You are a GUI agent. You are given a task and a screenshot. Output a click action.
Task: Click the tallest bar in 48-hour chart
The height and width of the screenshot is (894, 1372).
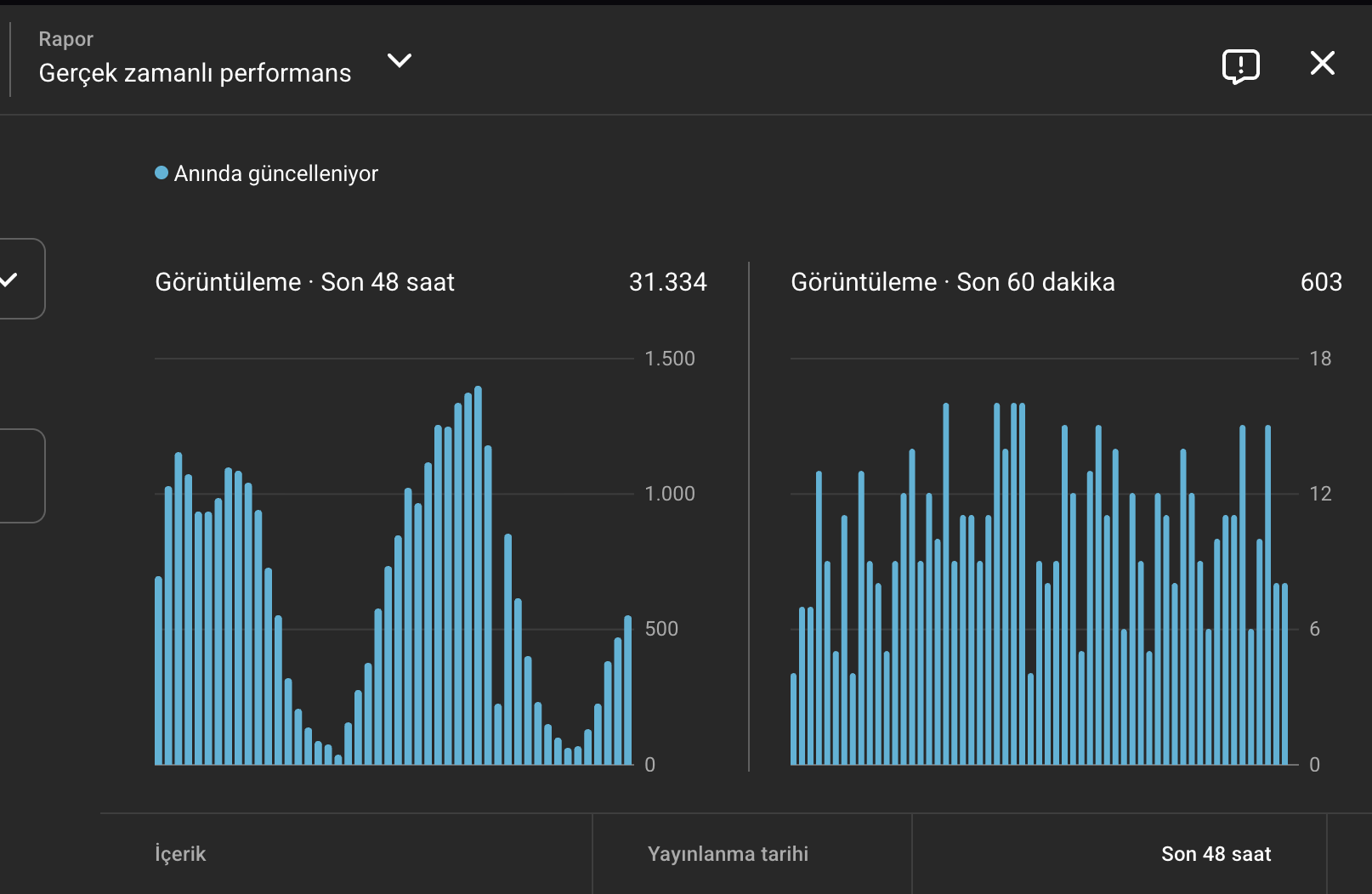point(478,575)
